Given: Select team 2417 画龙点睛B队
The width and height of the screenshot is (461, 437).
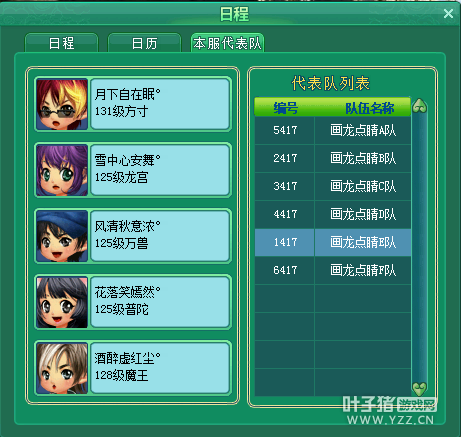Looking at the screenshot, I should (333, 158).
